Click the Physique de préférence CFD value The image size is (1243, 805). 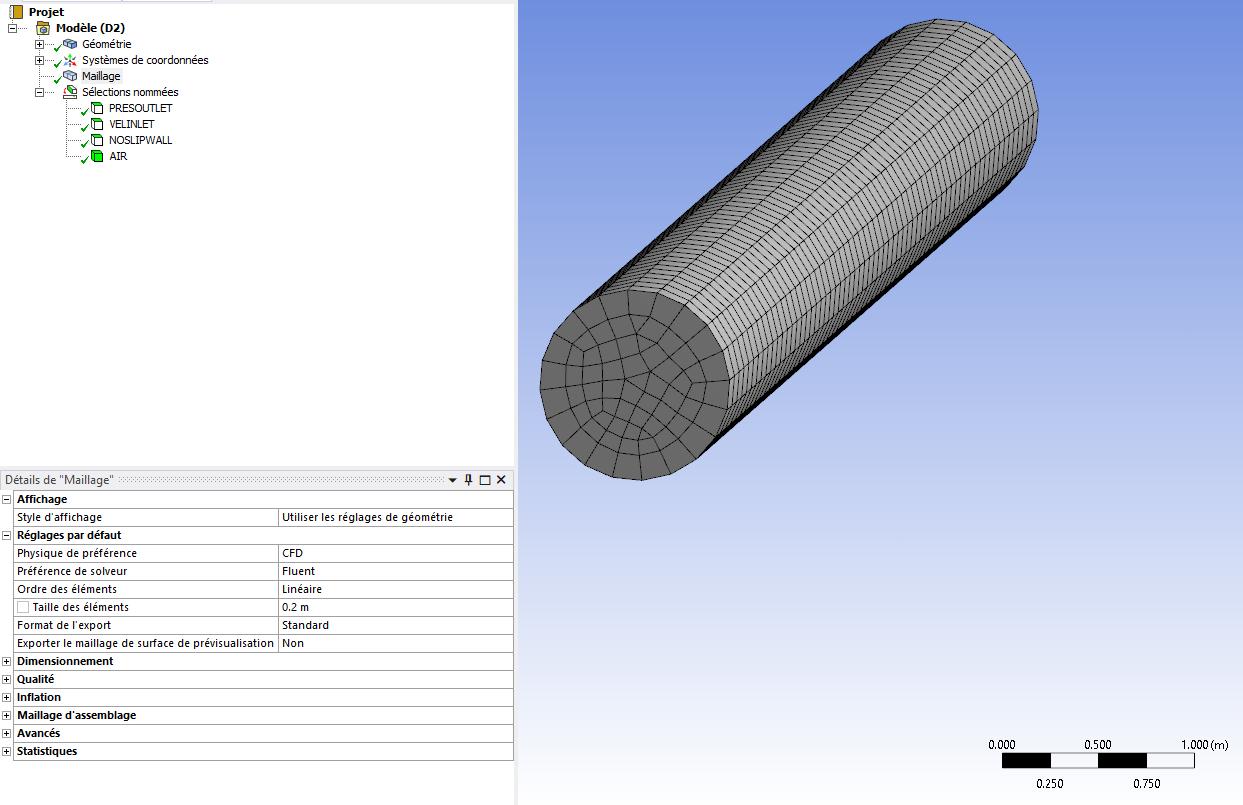point(394,553)
